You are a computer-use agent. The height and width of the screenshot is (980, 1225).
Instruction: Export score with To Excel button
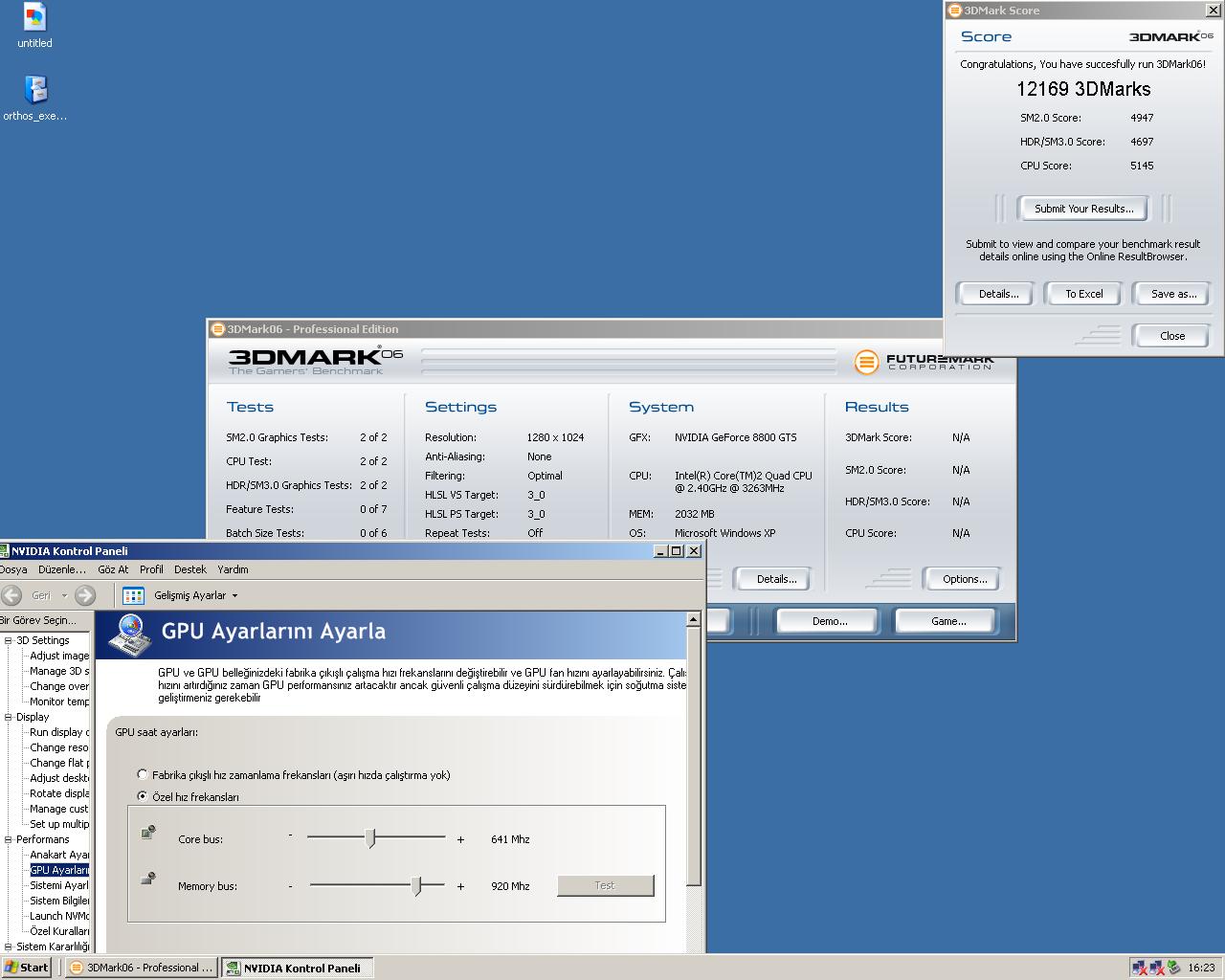1084,294
